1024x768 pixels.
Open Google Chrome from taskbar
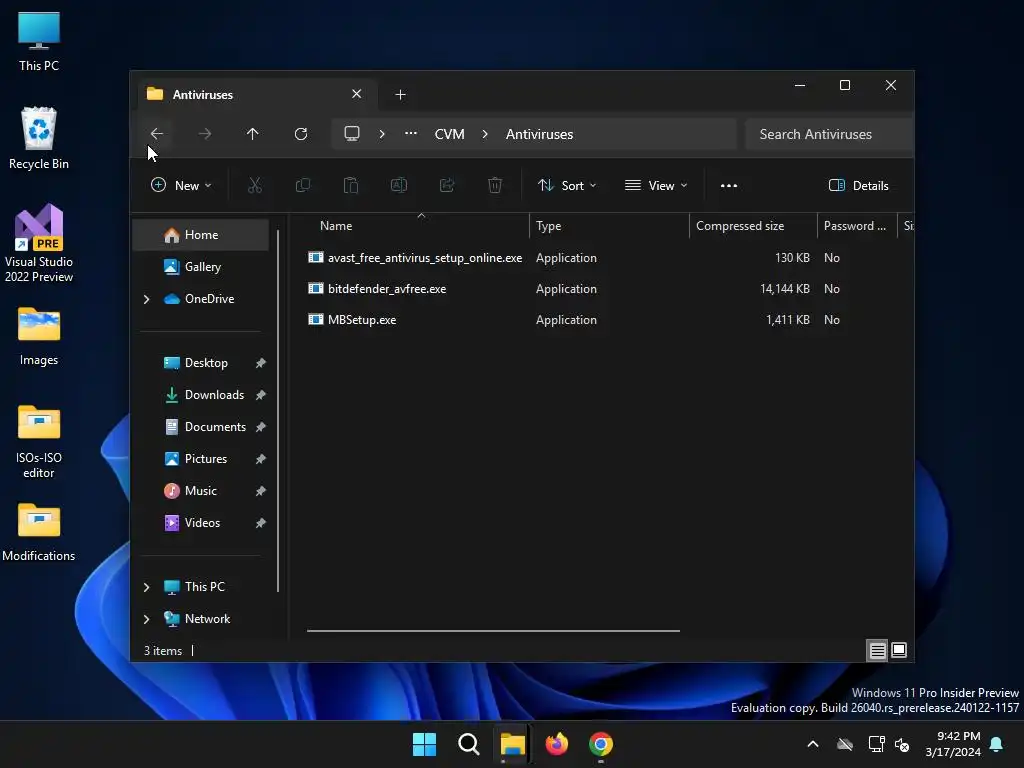(x=601, y=744)
